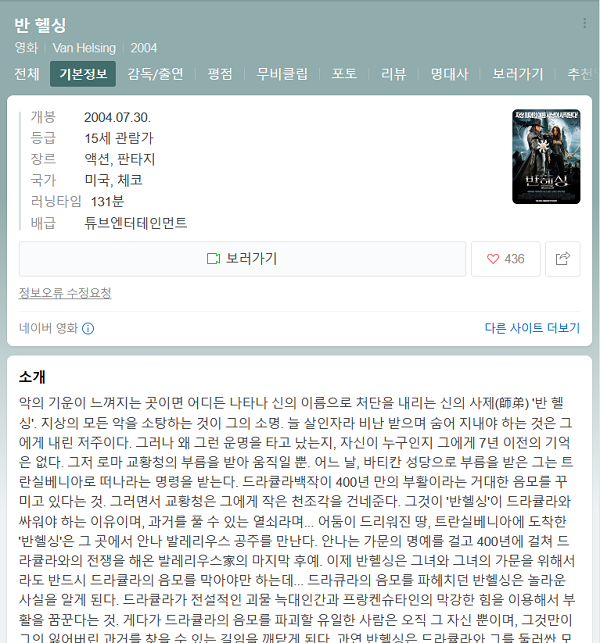Open the 반헬싱 movie poster thumbnail
This screenshot has width=600, height=643.
pyautogui.click(x=546, y=156)
